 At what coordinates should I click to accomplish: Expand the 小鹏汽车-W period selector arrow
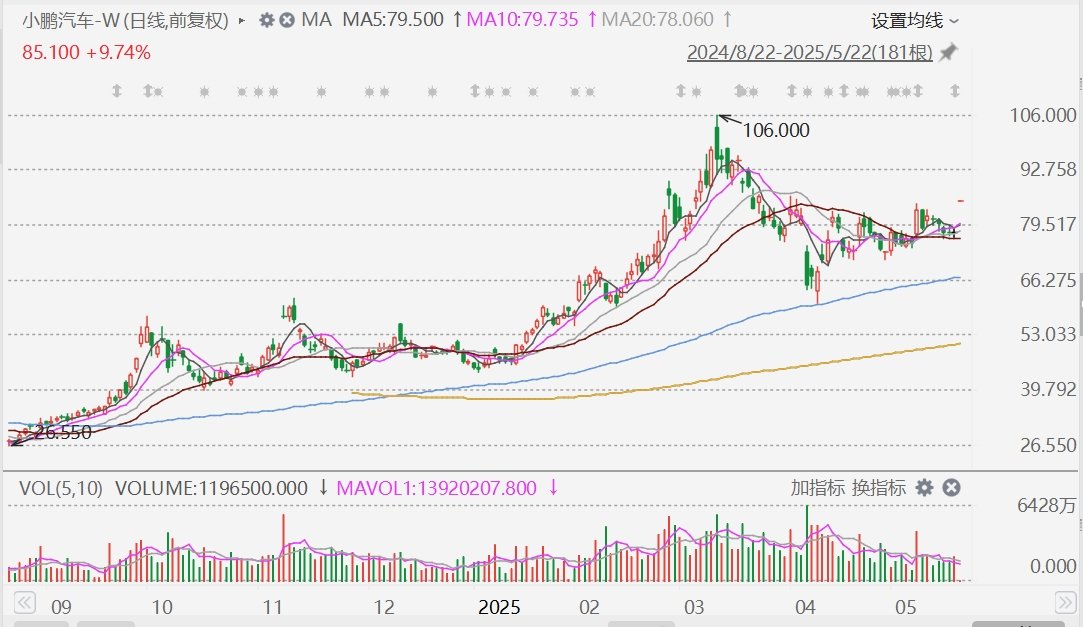(x=242, y=20)
